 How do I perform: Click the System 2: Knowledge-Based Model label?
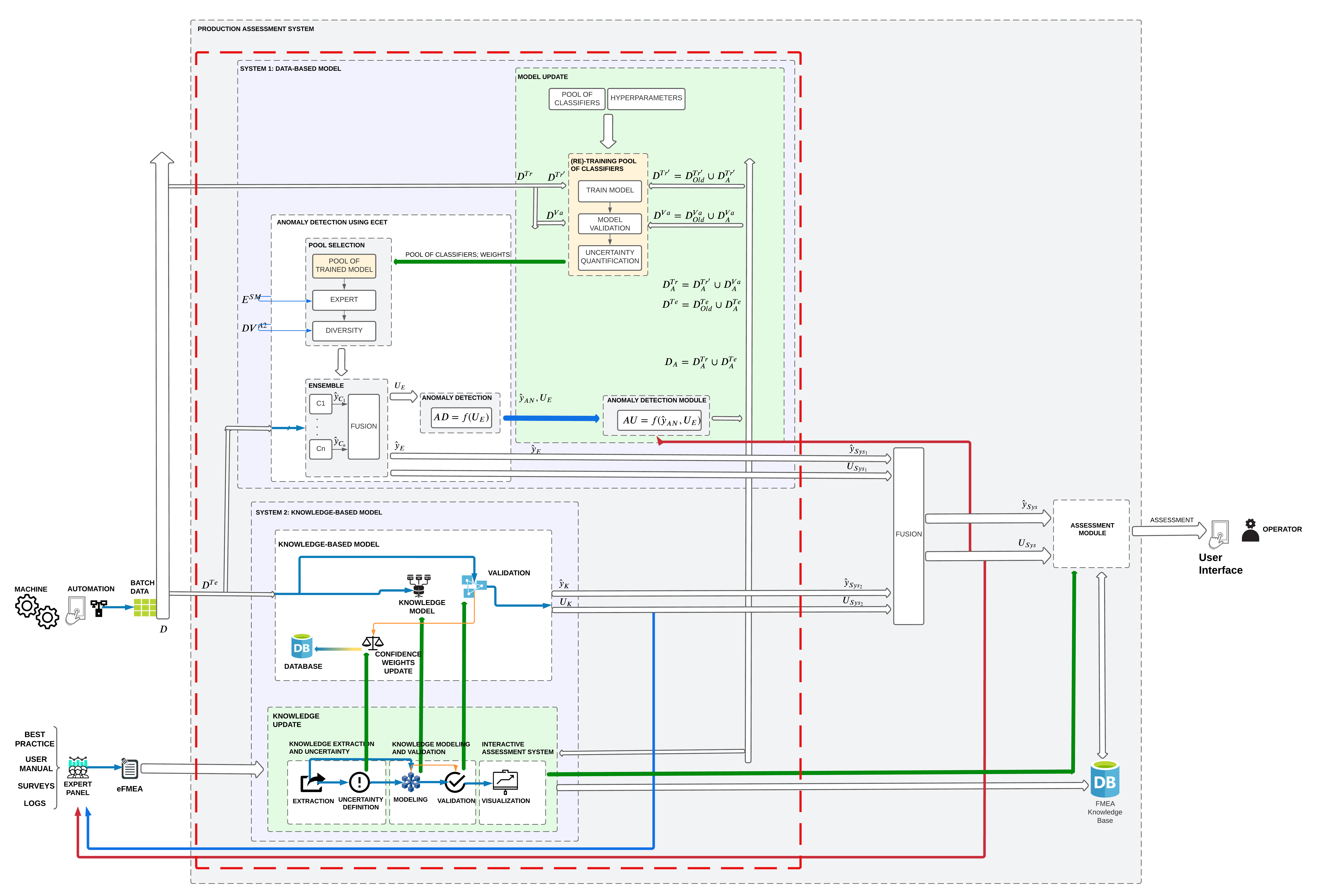point(319,512)
